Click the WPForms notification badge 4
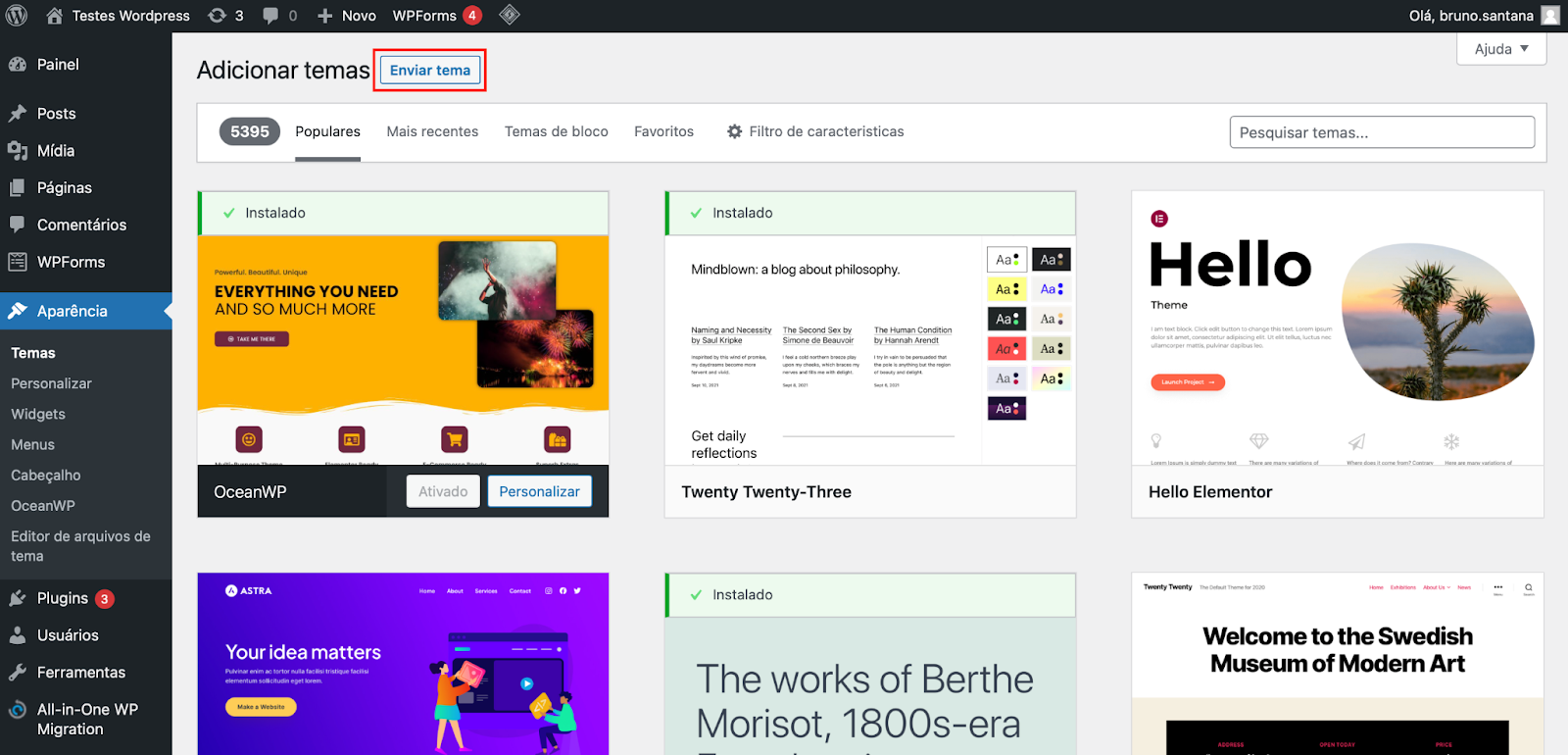 point(471,16)
